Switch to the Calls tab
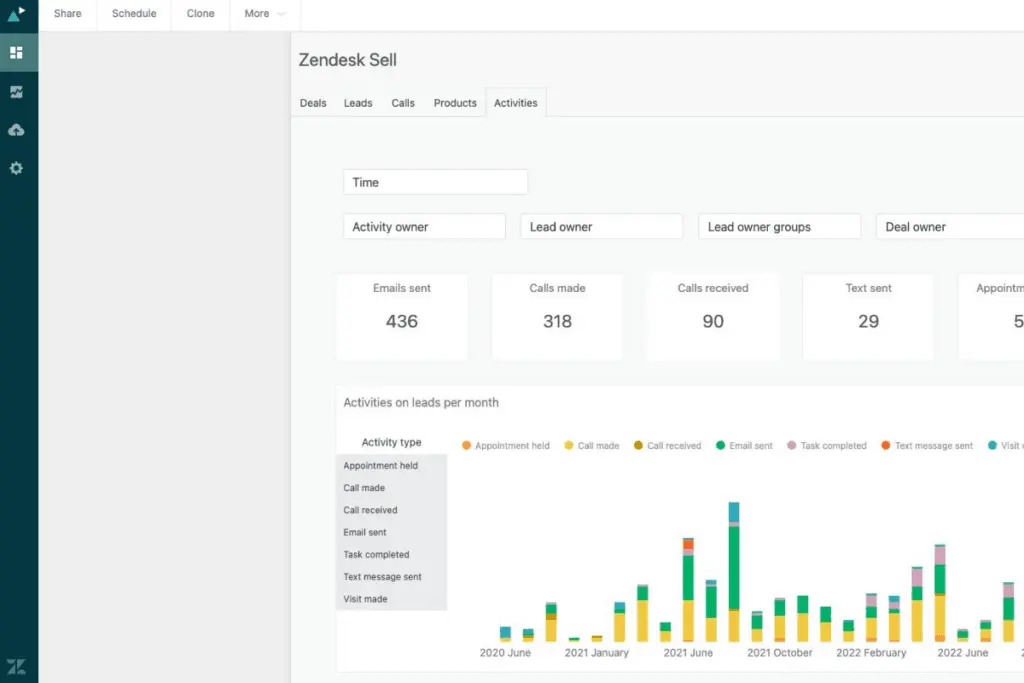This screenshot has width=1024, height=683. tap(403, 103)
